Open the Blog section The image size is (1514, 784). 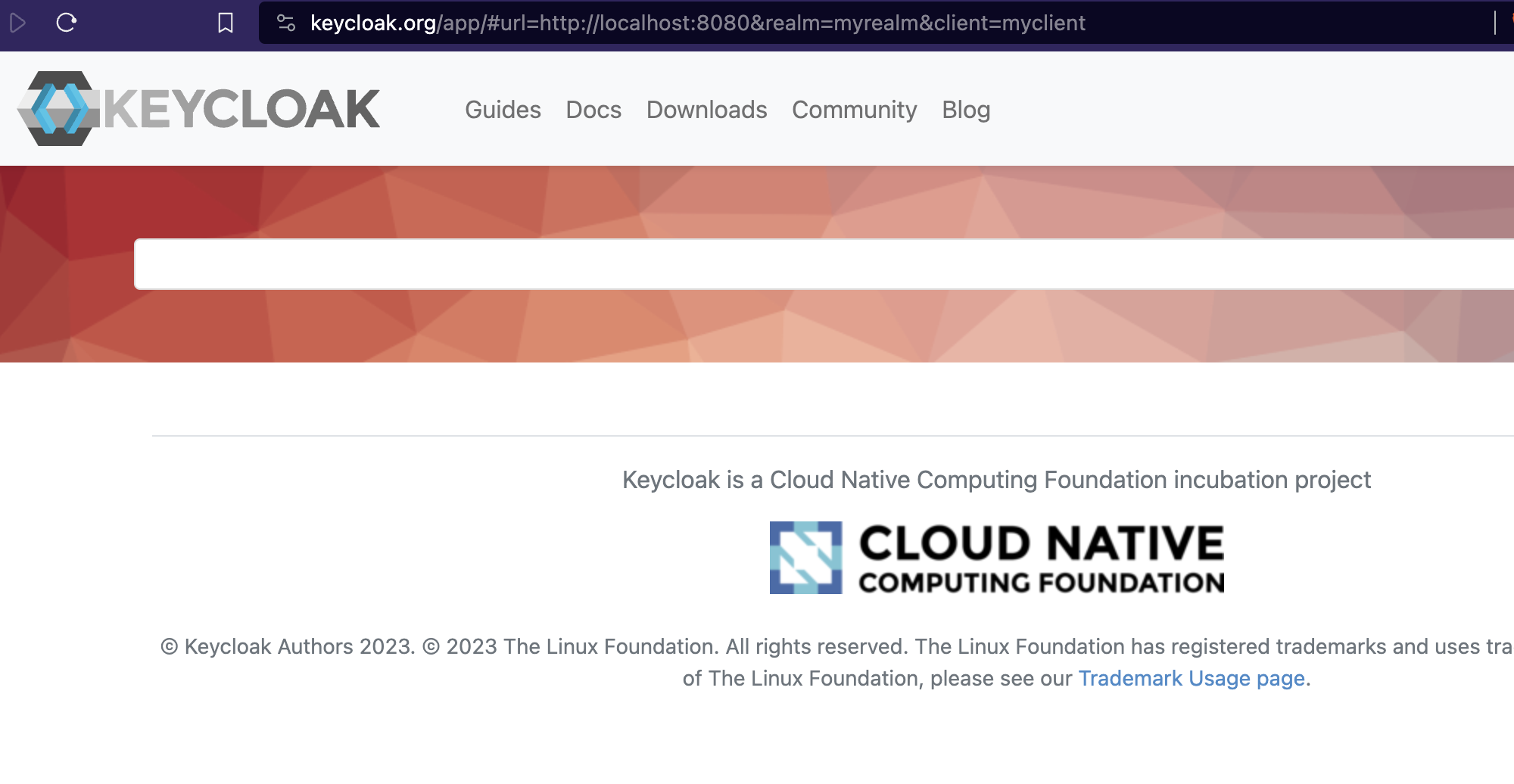[x=966, y=110]
